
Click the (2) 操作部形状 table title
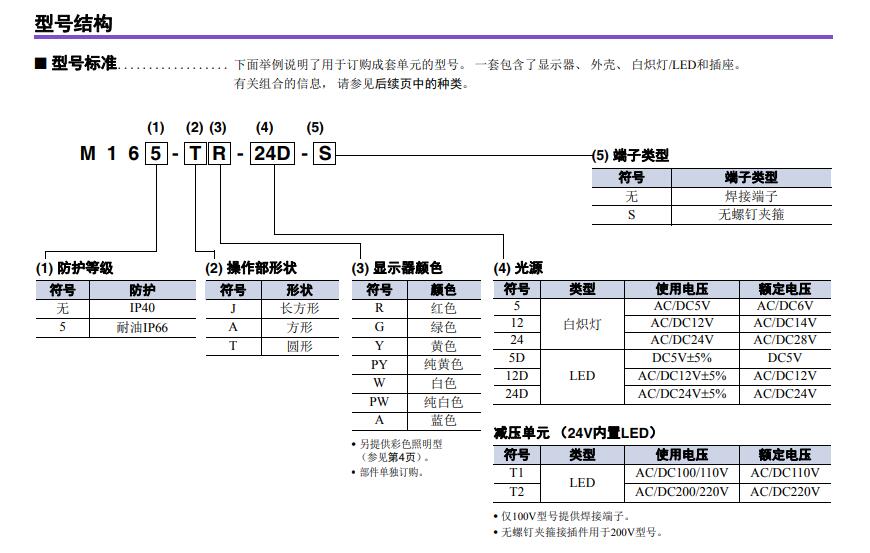[x=251, y=268]
